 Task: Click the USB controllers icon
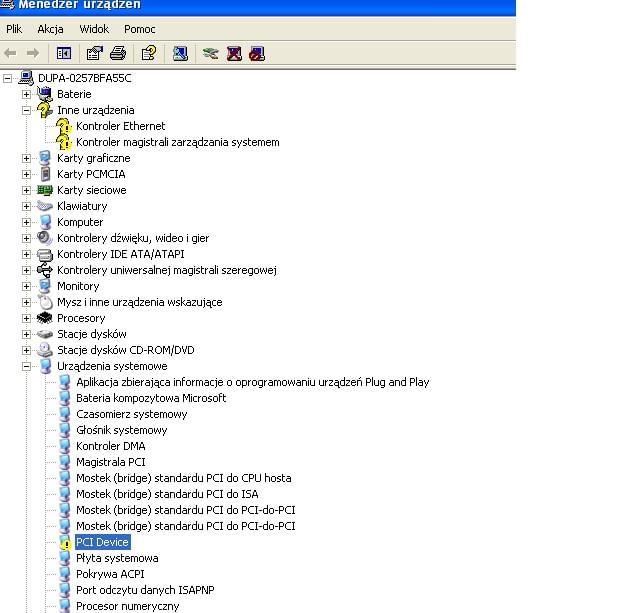tap(45, 270)
